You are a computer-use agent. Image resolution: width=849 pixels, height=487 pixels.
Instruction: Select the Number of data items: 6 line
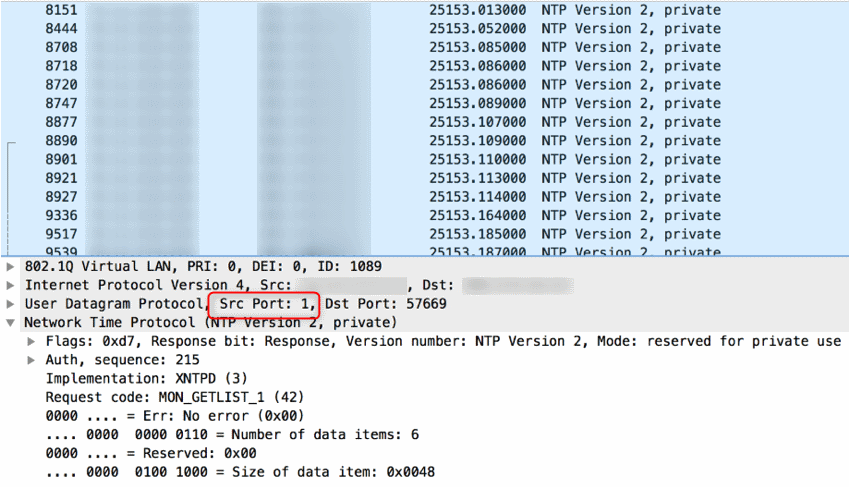[232, 435]
